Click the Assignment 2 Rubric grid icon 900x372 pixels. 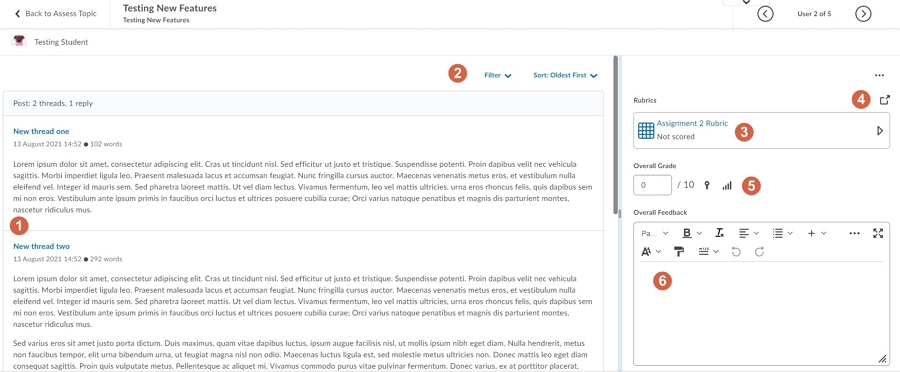click(x=646, y=130)
